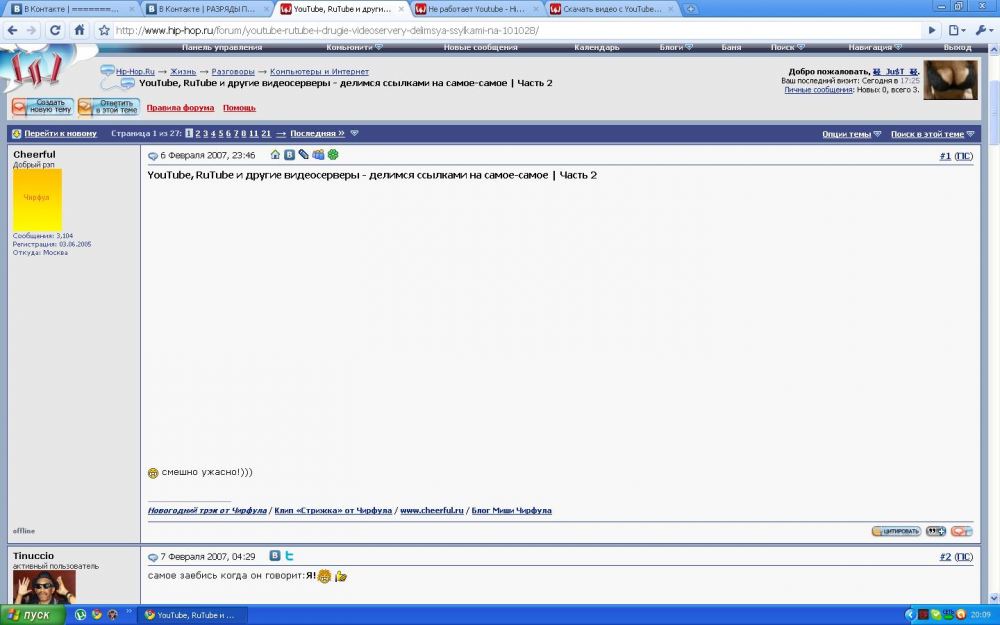Bookmark this page with the star icon
The image size is (1000, 625).
(x=104, y=30)
